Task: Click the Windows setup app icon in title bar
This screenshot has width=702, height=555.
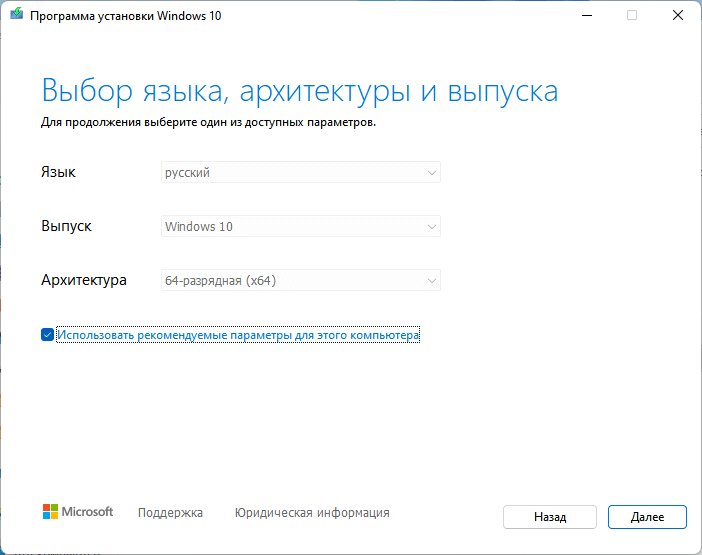Action: coord(17,13)
